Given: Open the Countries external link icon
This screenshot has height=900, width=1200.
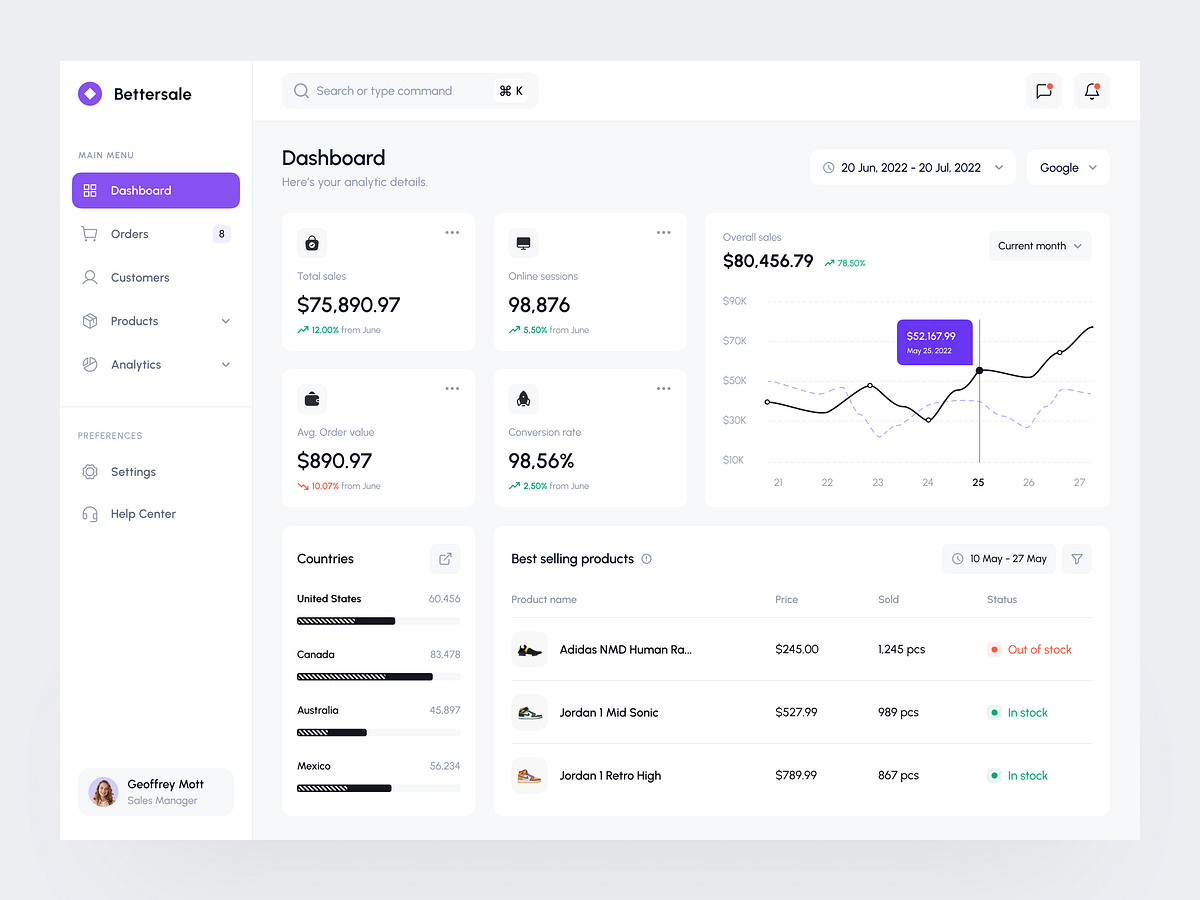Looking at the screenshot, I should coord(444,559).
